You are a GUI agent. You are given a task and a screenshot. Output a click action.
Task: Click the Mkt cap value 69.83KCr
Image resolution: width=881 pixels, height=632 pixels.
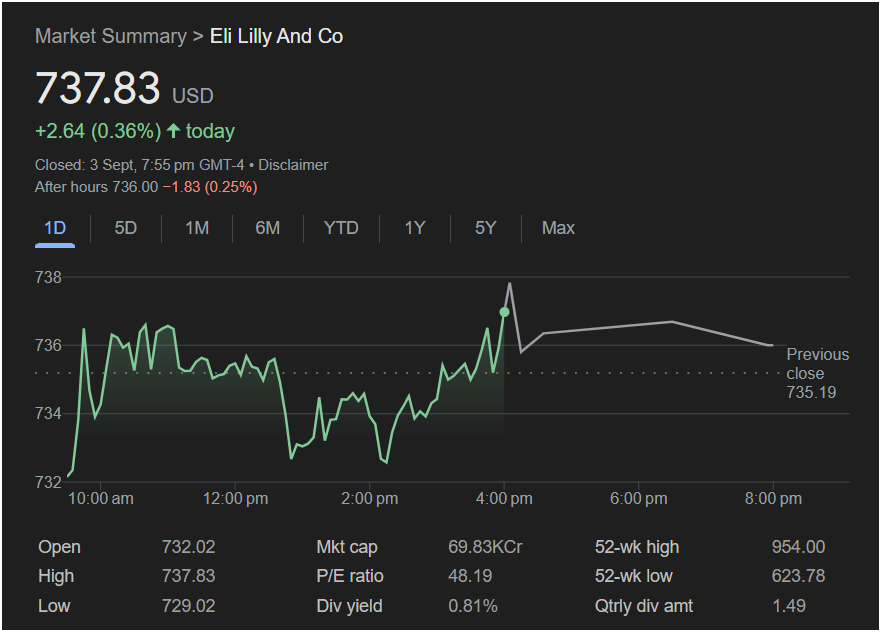[x=485, y=547]
